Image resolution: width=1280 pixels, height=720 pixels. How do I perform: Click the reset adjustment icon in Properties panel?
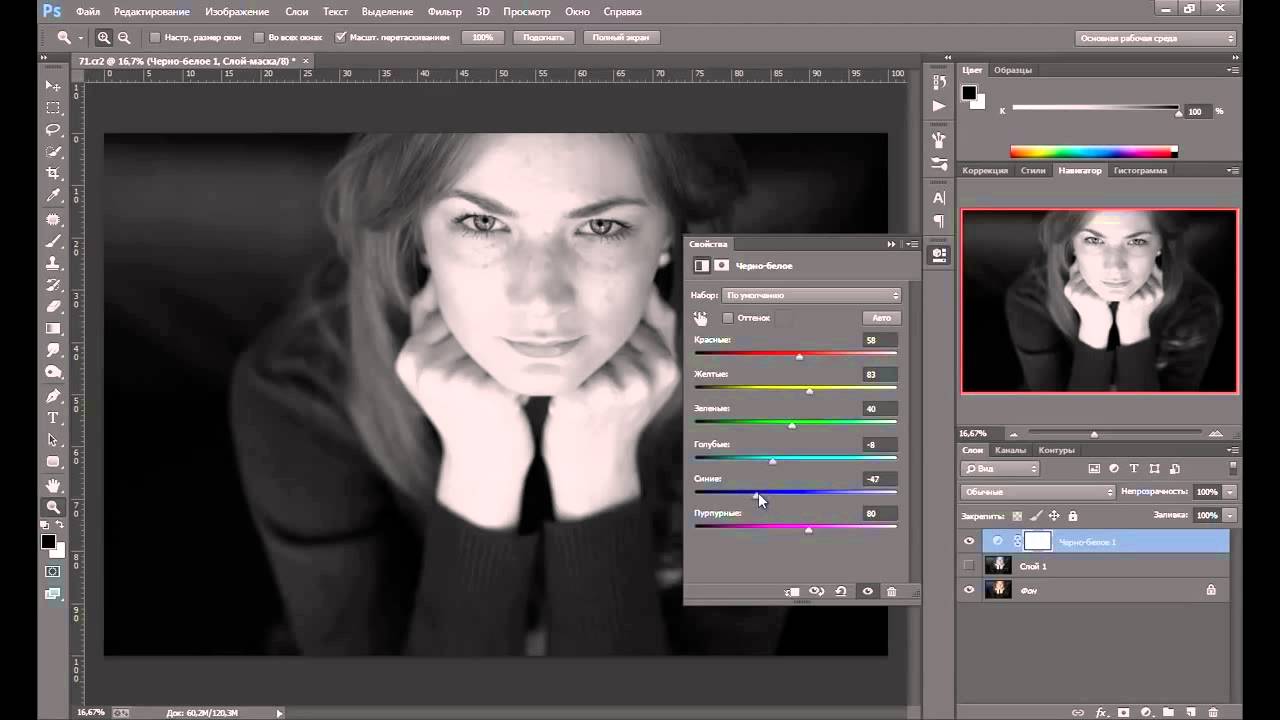tap(841, 591)
